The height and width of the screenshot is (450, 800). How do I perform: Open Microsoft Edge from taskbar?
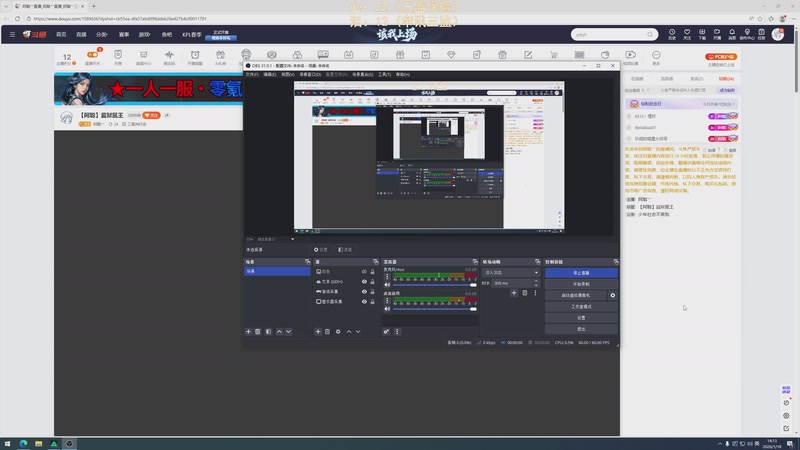(x=23, y=444)
